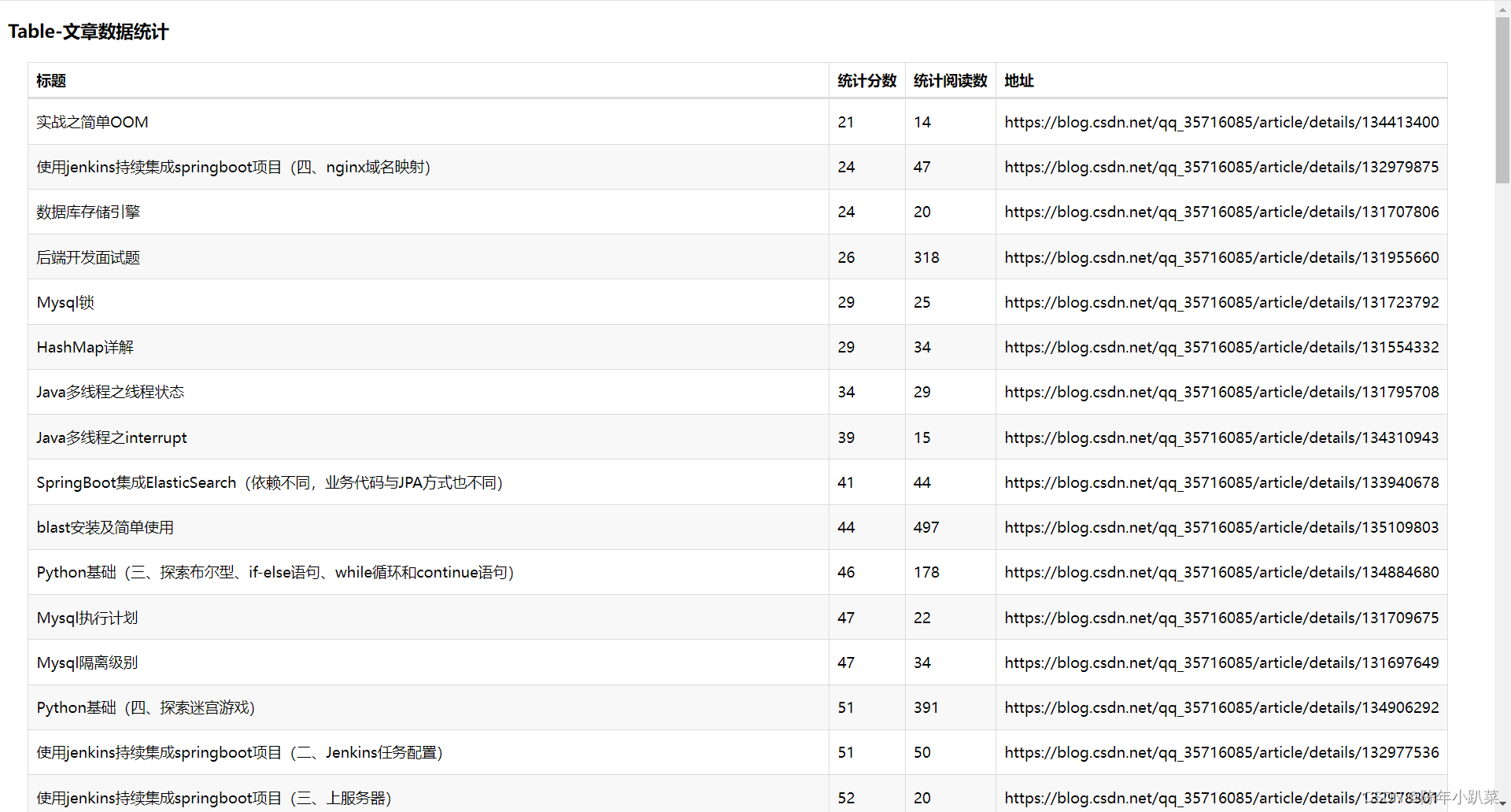Click the URL ending 134906292
The image size is (1511, 812).
pos(1221,707)
